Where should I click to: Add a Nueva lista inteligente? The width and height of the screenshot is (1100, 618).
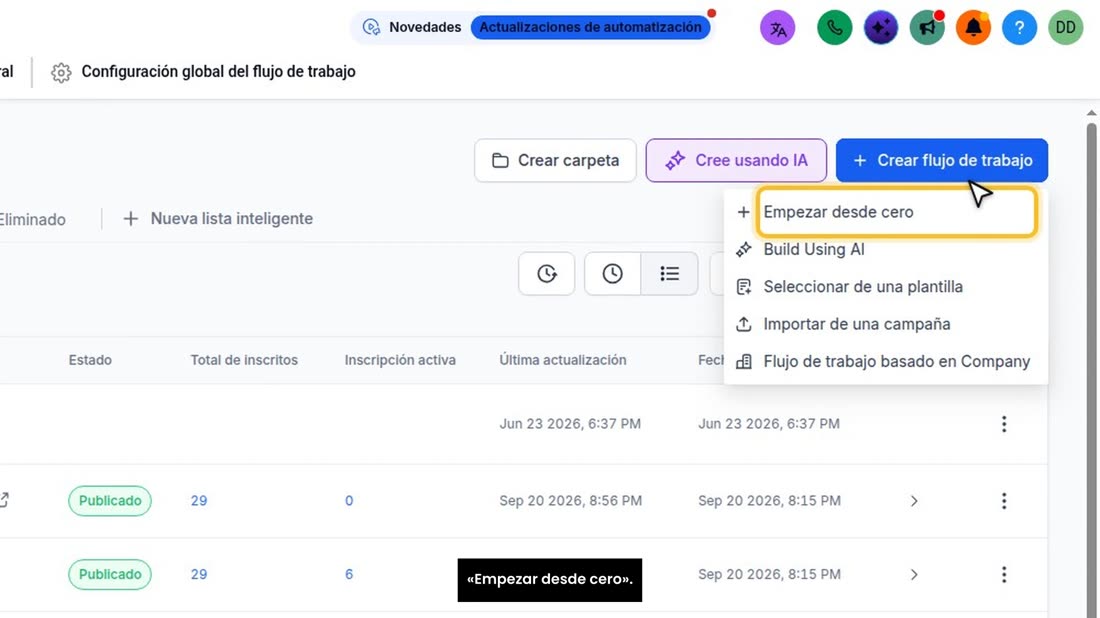(x=218, y=219)
